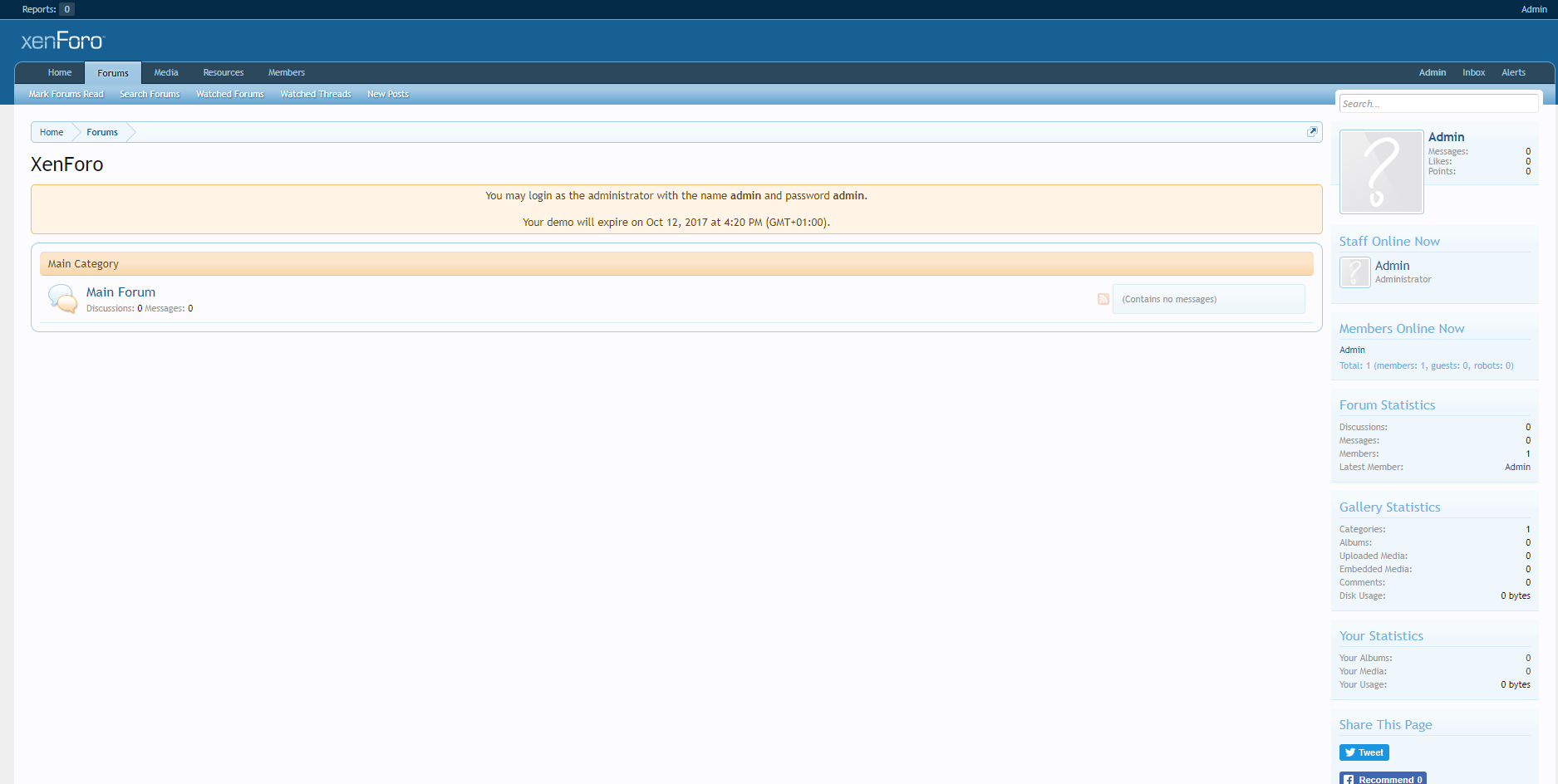Open the Resources tab
The width and height of the screenshot is (1558, 784).
tap(224, 73)
